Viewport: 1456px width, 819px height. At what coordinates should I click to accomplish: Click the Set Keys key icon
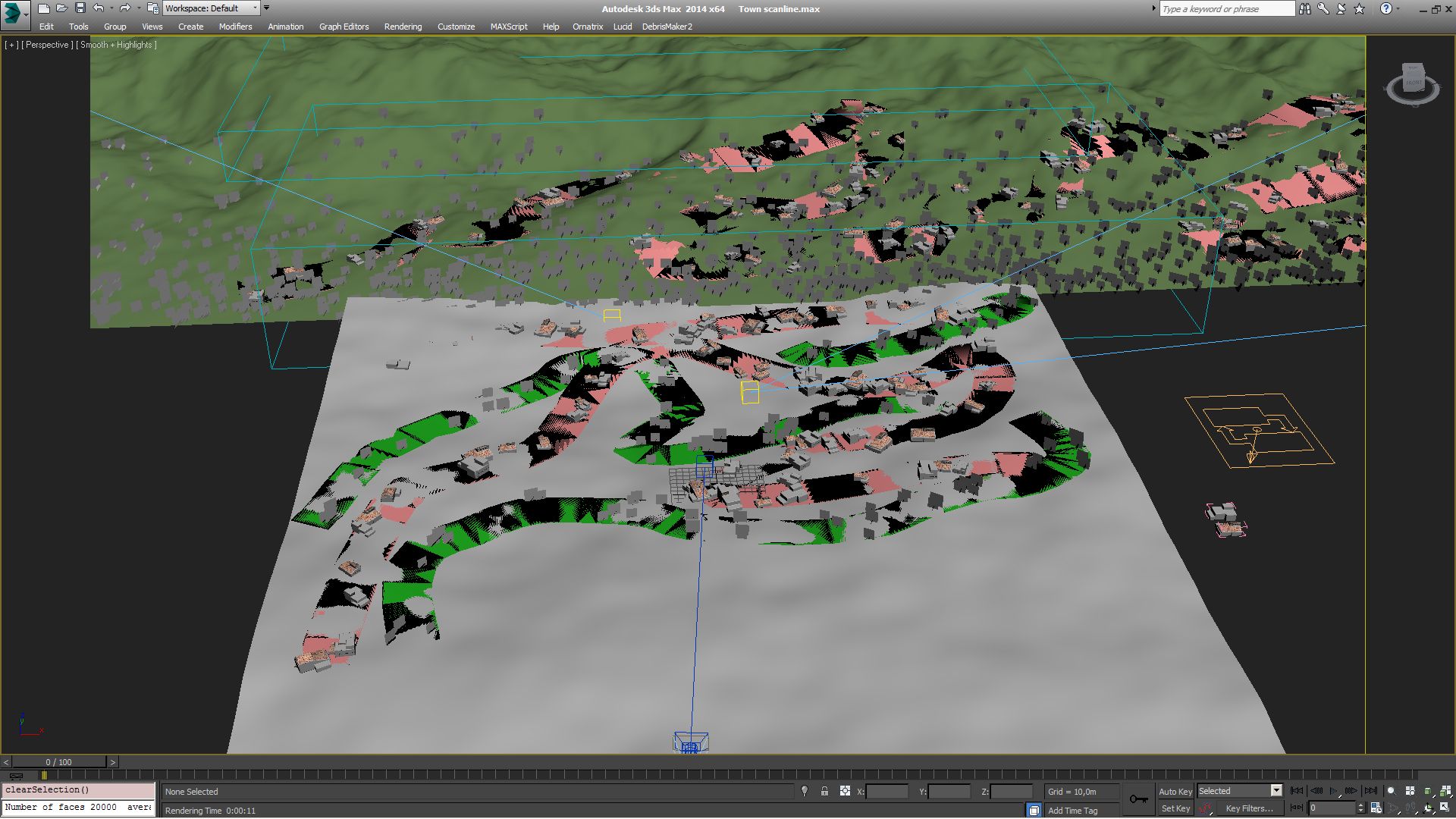(x=1138, y=799)
